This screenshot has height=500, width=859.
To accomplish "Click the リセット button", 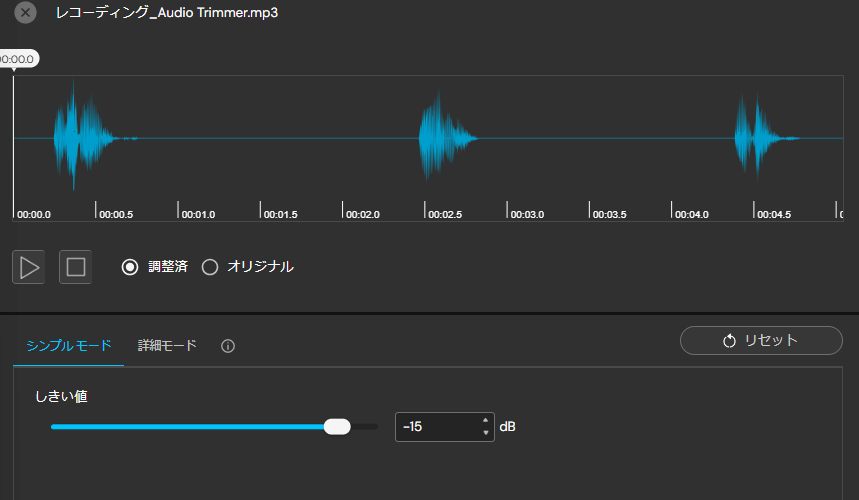I will tap(761, 341).
